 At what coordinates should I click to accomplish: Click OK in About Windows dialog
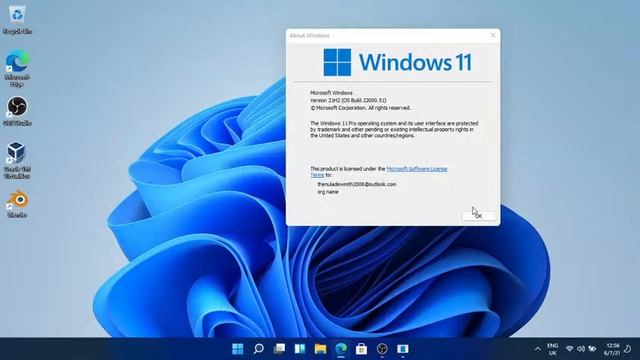(479, 216)
